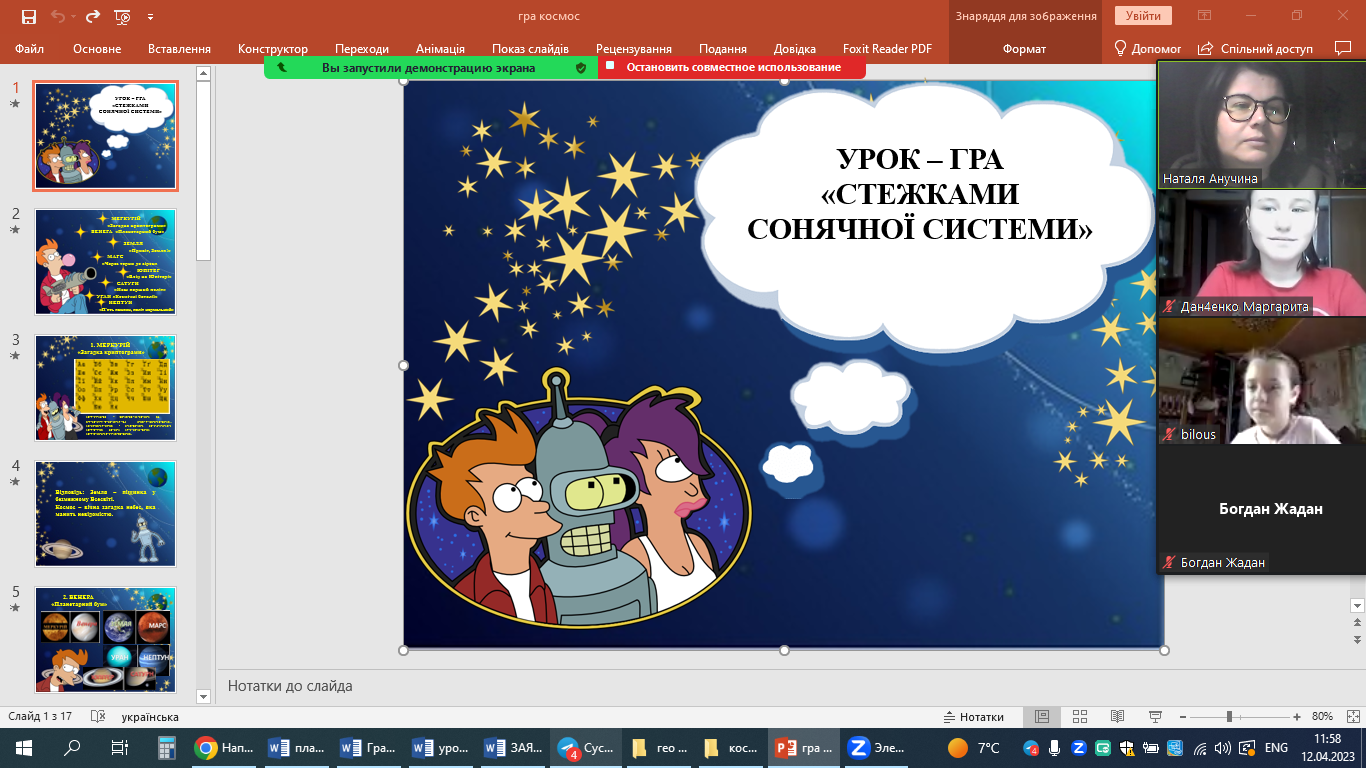This screenshot has height=768, width=1366.
Task: Start Slide Show from status bar icon
Action: [x=1156, y=717]
